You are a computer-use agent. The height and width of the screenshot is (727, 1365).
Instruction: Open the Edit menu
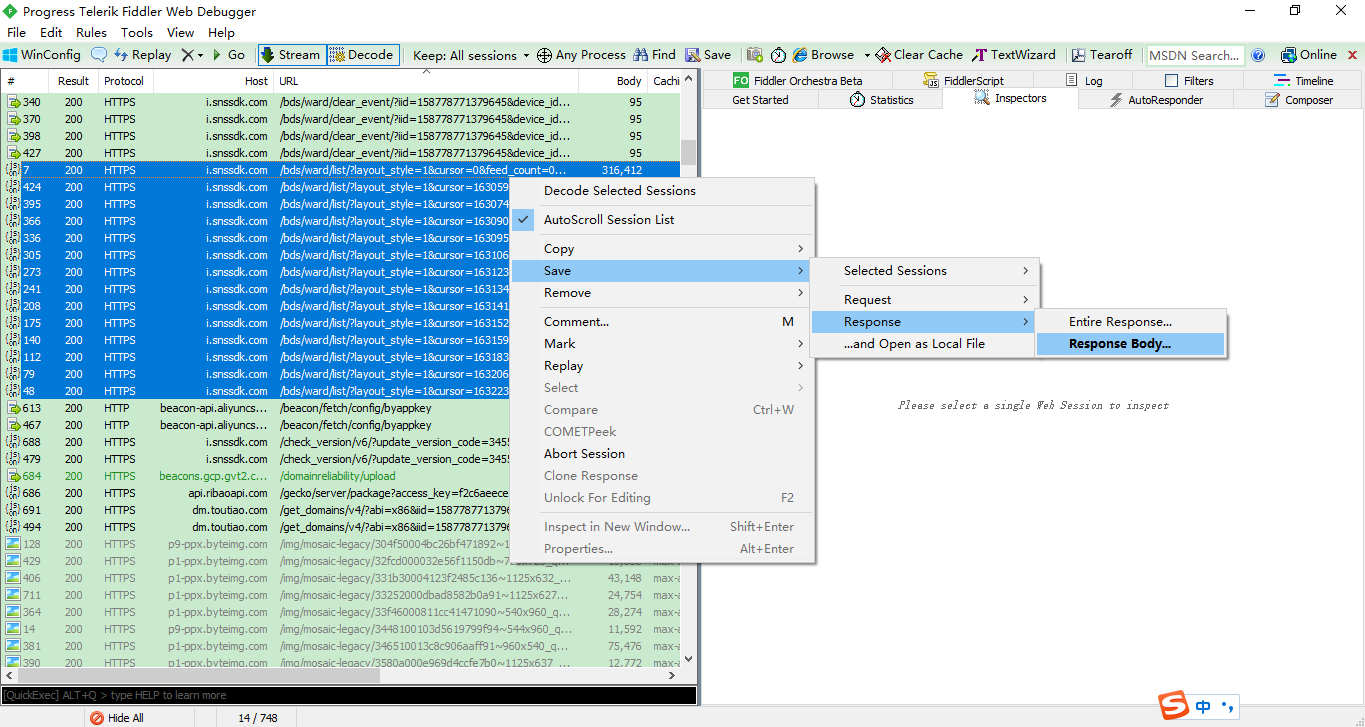(51, 33)
